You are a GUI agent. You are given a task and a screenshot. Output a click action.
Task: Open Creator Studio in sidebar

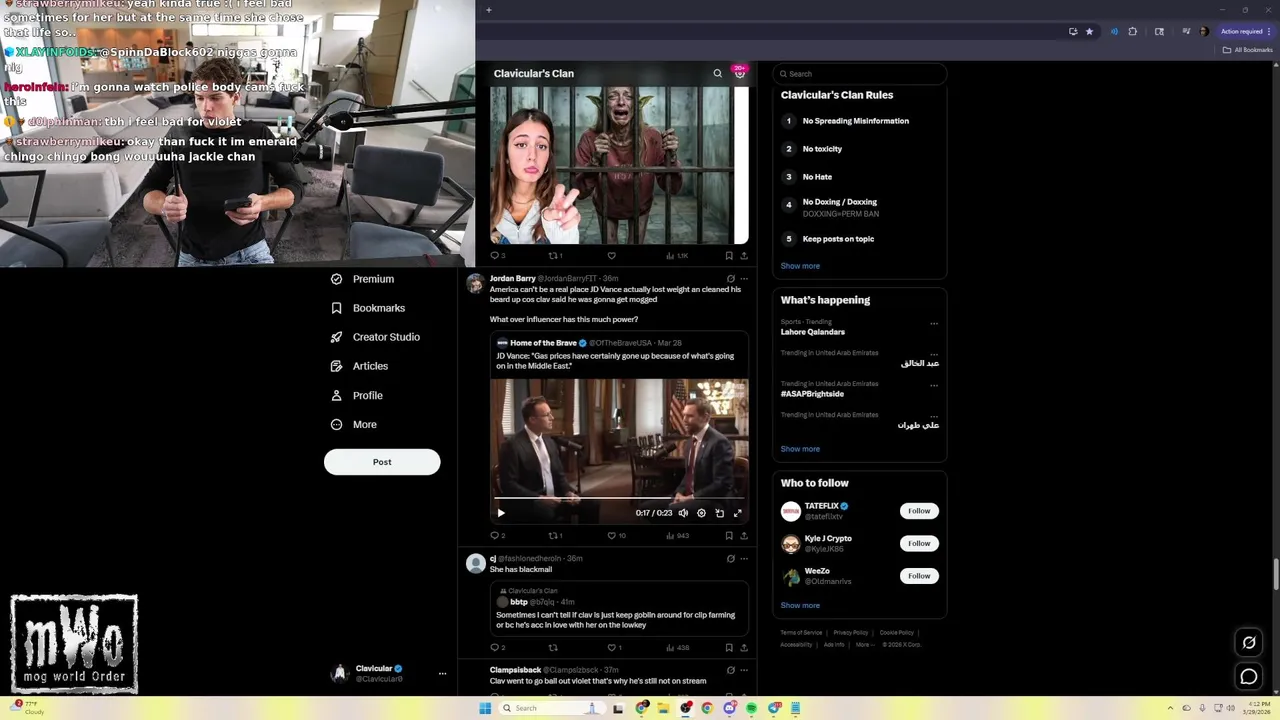point(375,337)
